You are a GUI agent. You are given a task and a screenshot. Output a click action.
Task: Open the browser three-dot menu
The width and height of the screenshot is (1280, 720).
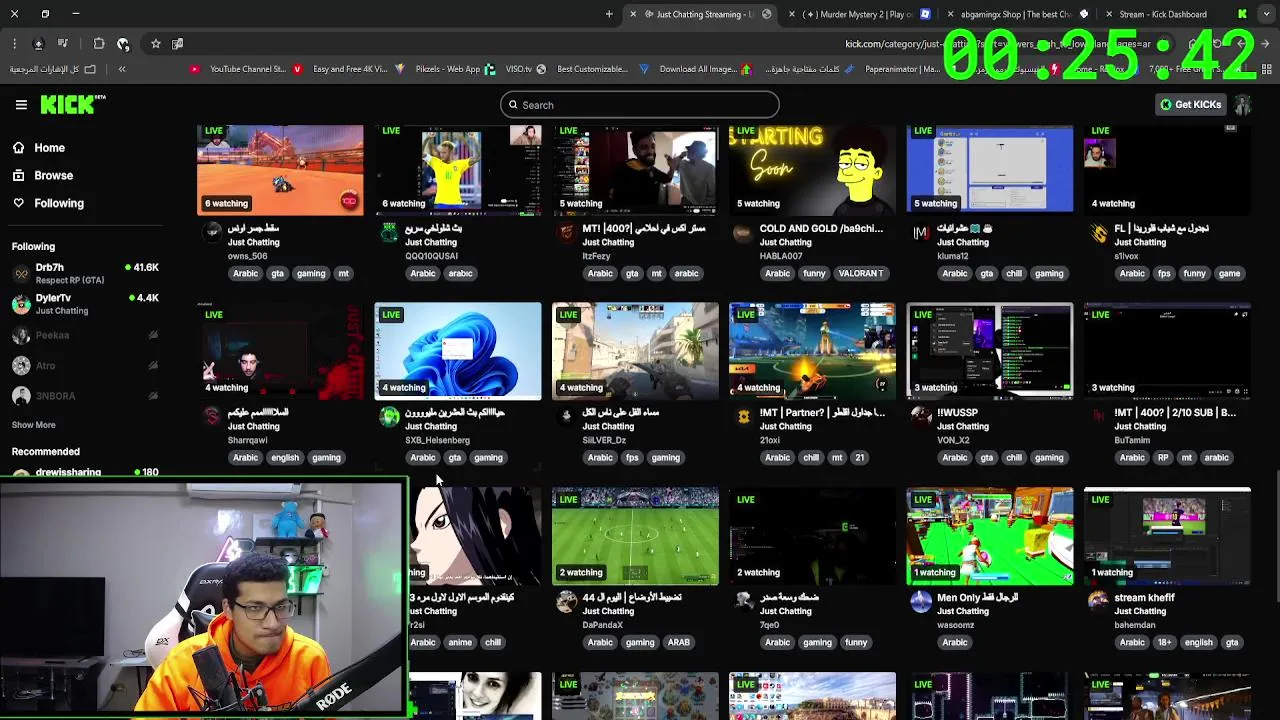[14, 44]
